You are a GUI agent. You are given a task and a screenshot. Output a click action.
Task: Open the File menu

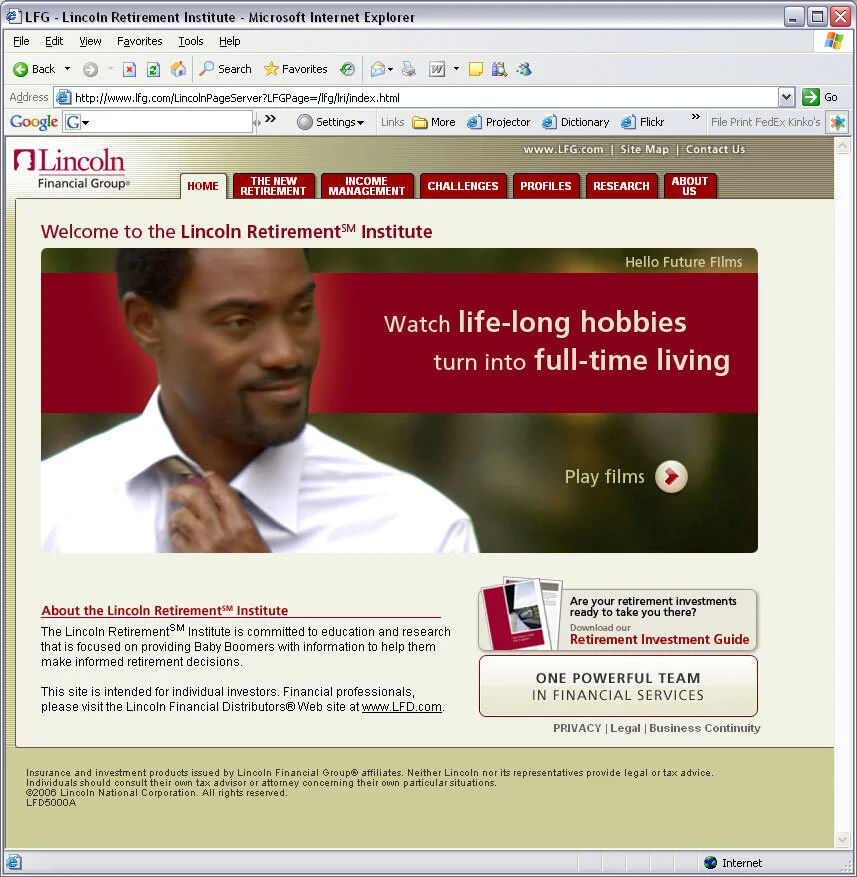tap(21, 41)
